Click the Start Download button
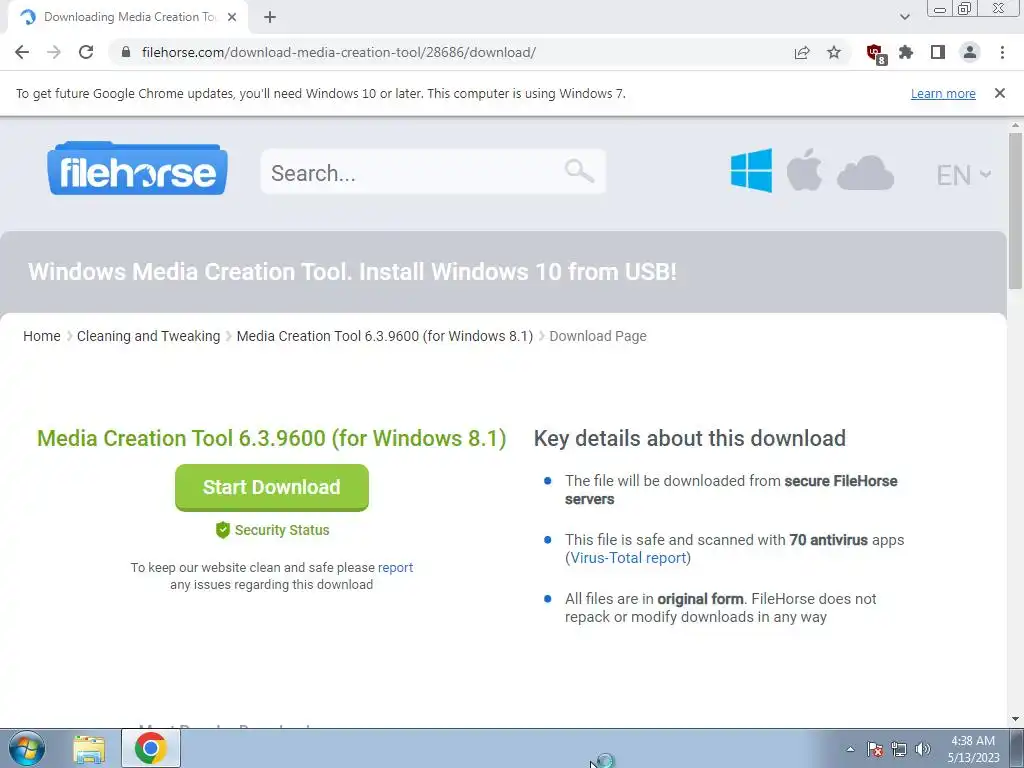Viewport: 1024px width, 768px height. coord(272,487)
